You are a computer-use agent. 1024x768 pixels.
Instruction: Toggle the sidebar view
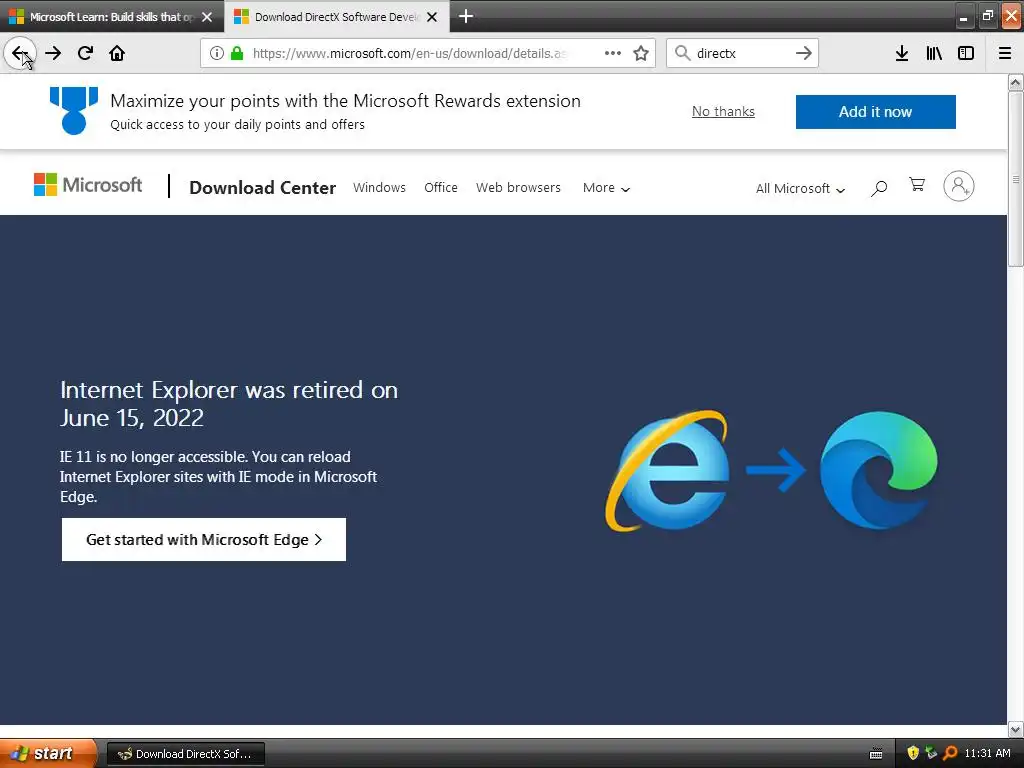pos(966,53)
